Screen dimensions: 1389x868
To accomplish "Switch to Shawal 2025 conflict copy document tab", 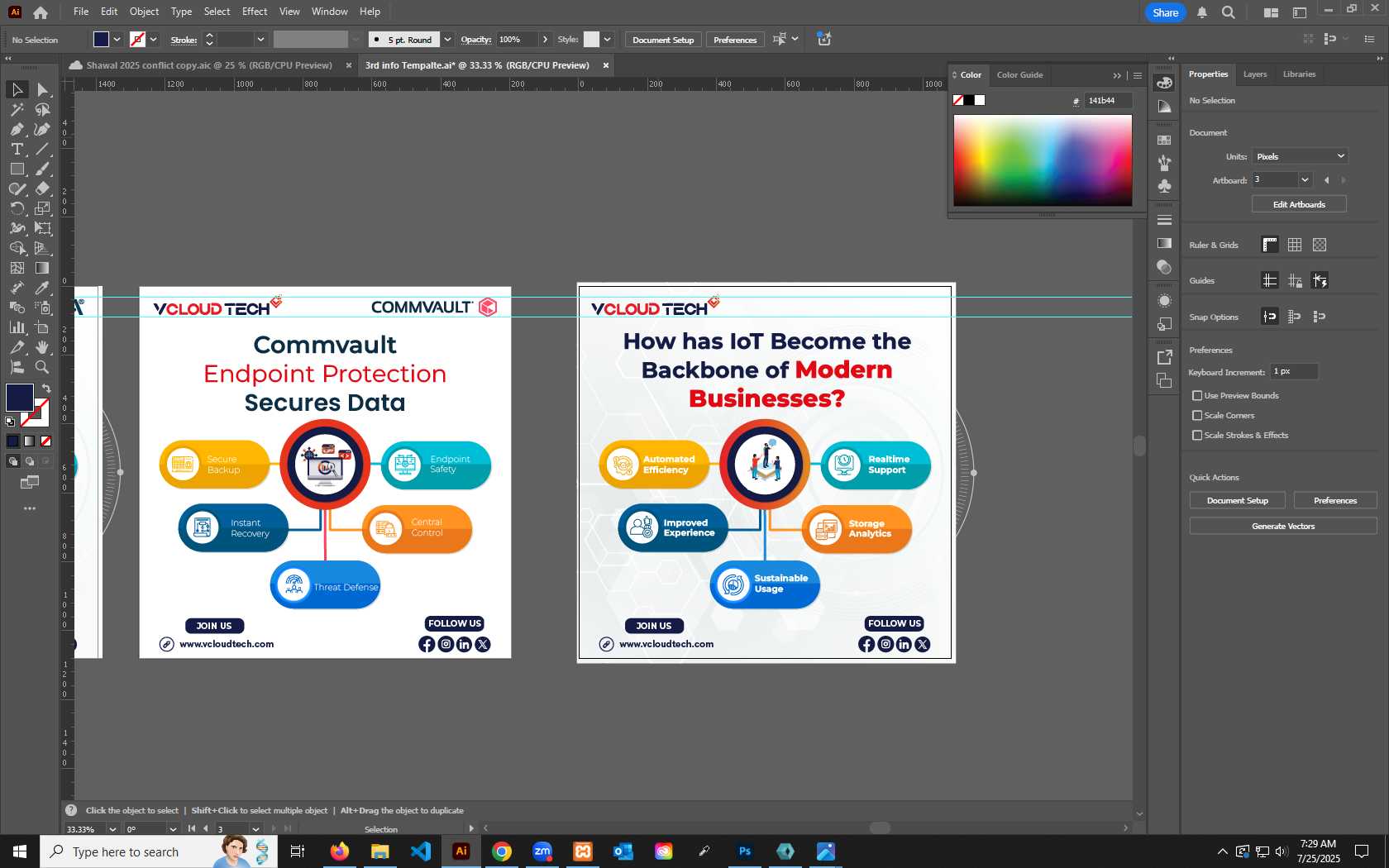I will tap(209, 65).
